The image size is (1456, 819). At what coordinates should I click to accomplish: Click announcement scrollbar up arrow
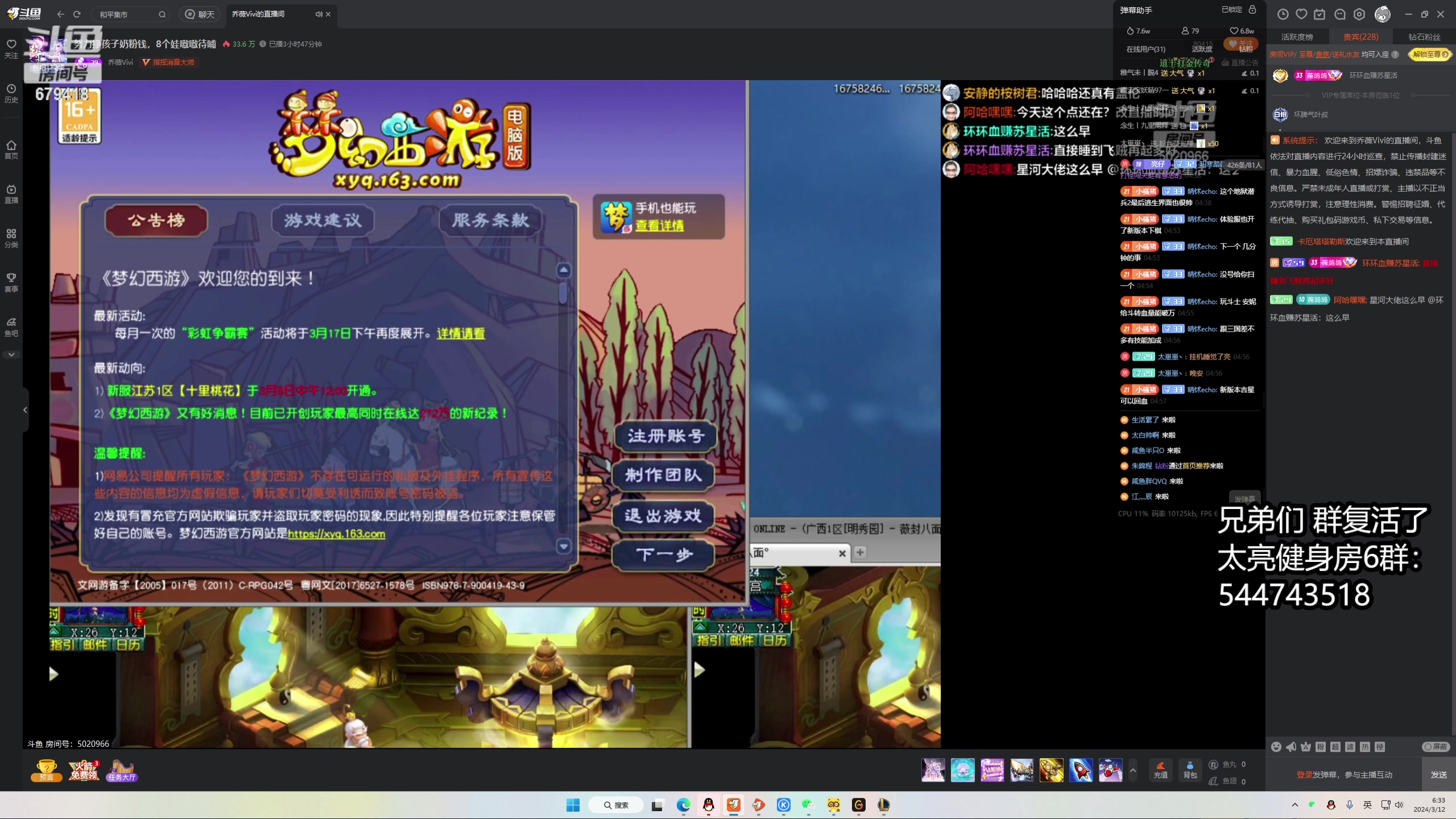pos(564,270)
